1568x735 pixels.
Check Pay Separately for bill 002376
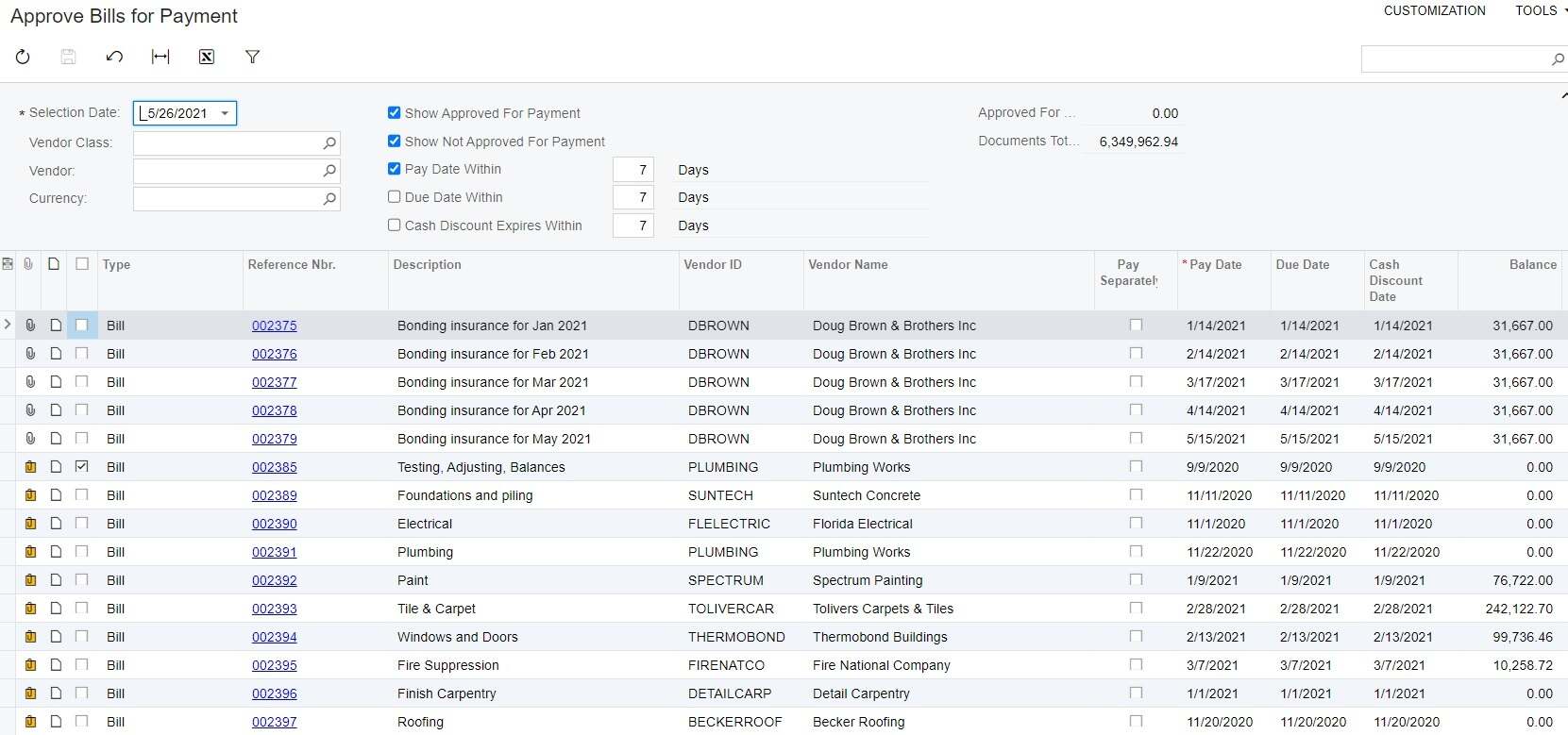coord(1136,354)
